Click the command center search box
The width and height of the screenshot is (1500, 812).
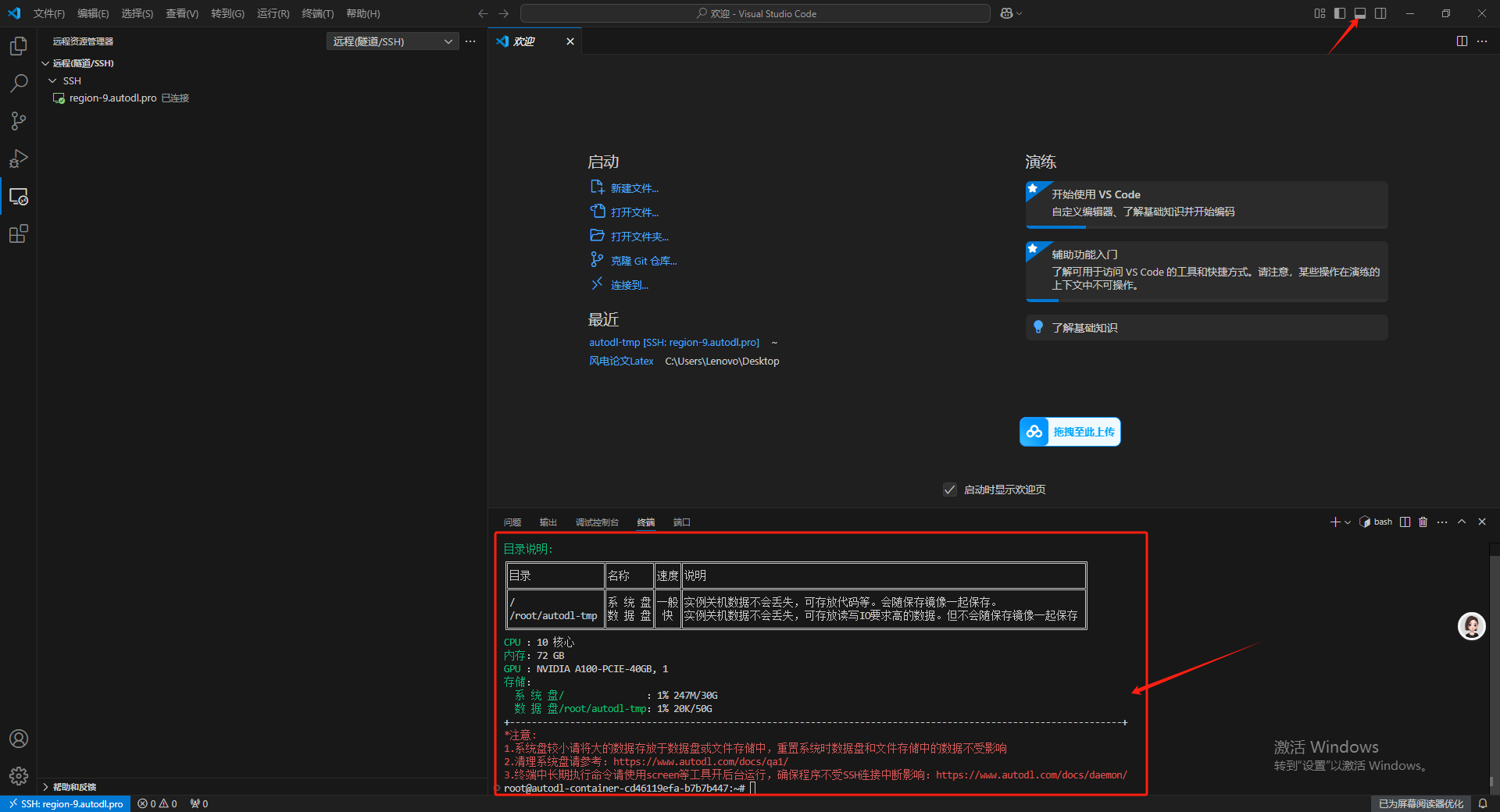(x=755, y=13)
